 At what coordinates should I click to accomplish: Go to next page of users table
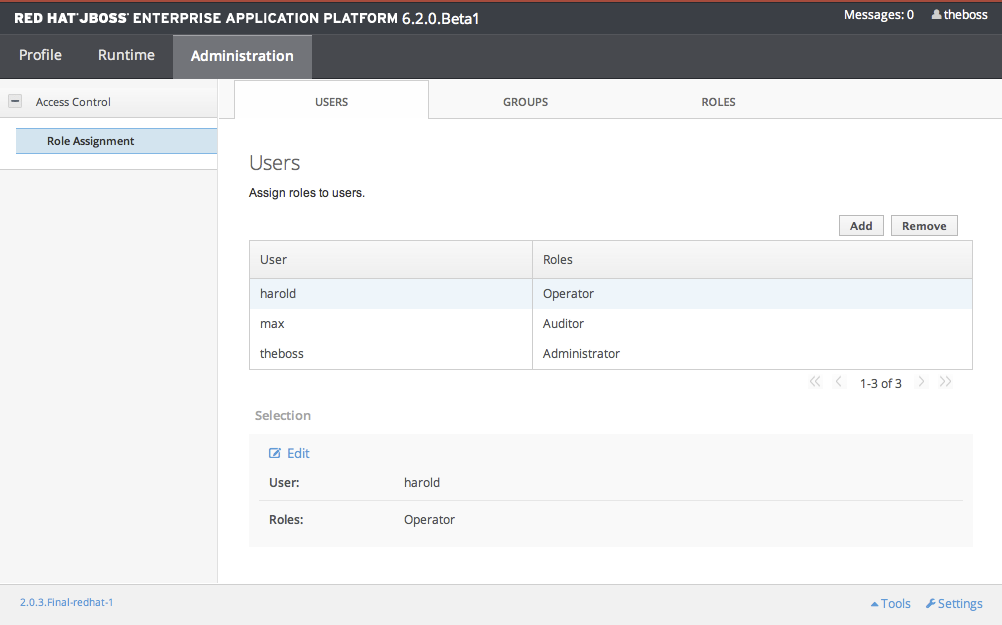(921, 382)
